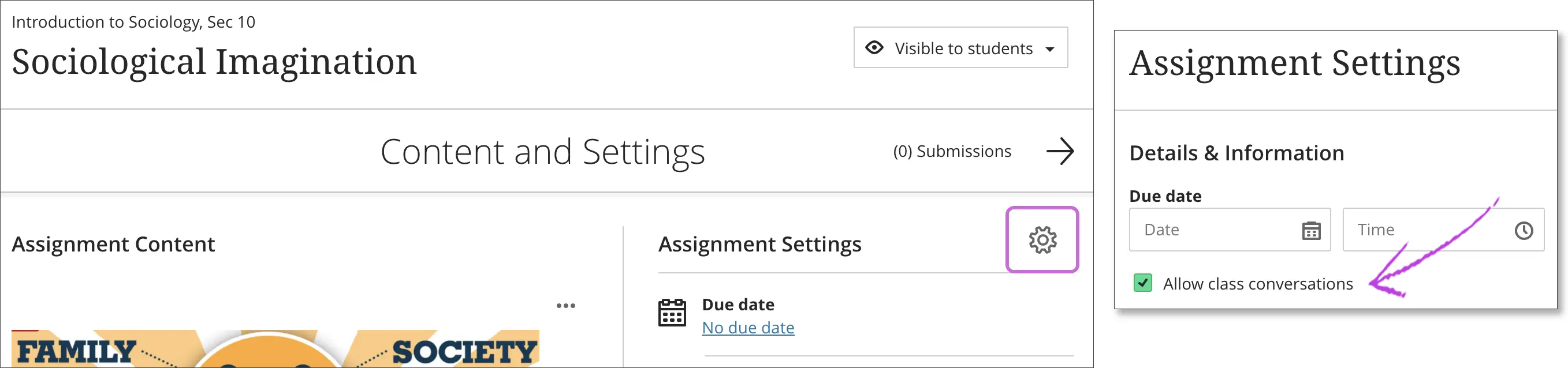The height and width of the screenshot is (368, 1568).
Task: Click the arrow to view Submissions
Action: 1060,152
